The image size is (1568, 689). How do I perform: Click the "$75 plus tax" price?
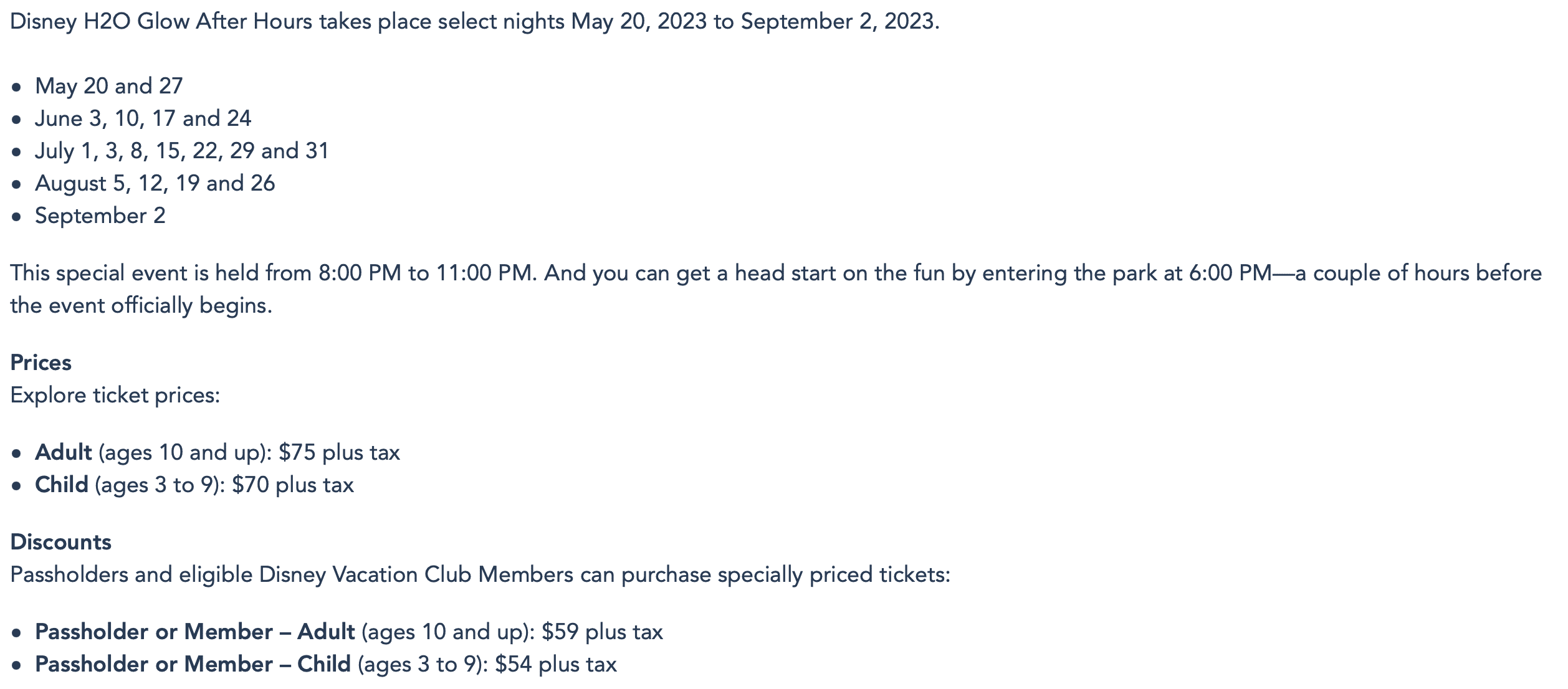pyautogui.click(x=339, y=452)
